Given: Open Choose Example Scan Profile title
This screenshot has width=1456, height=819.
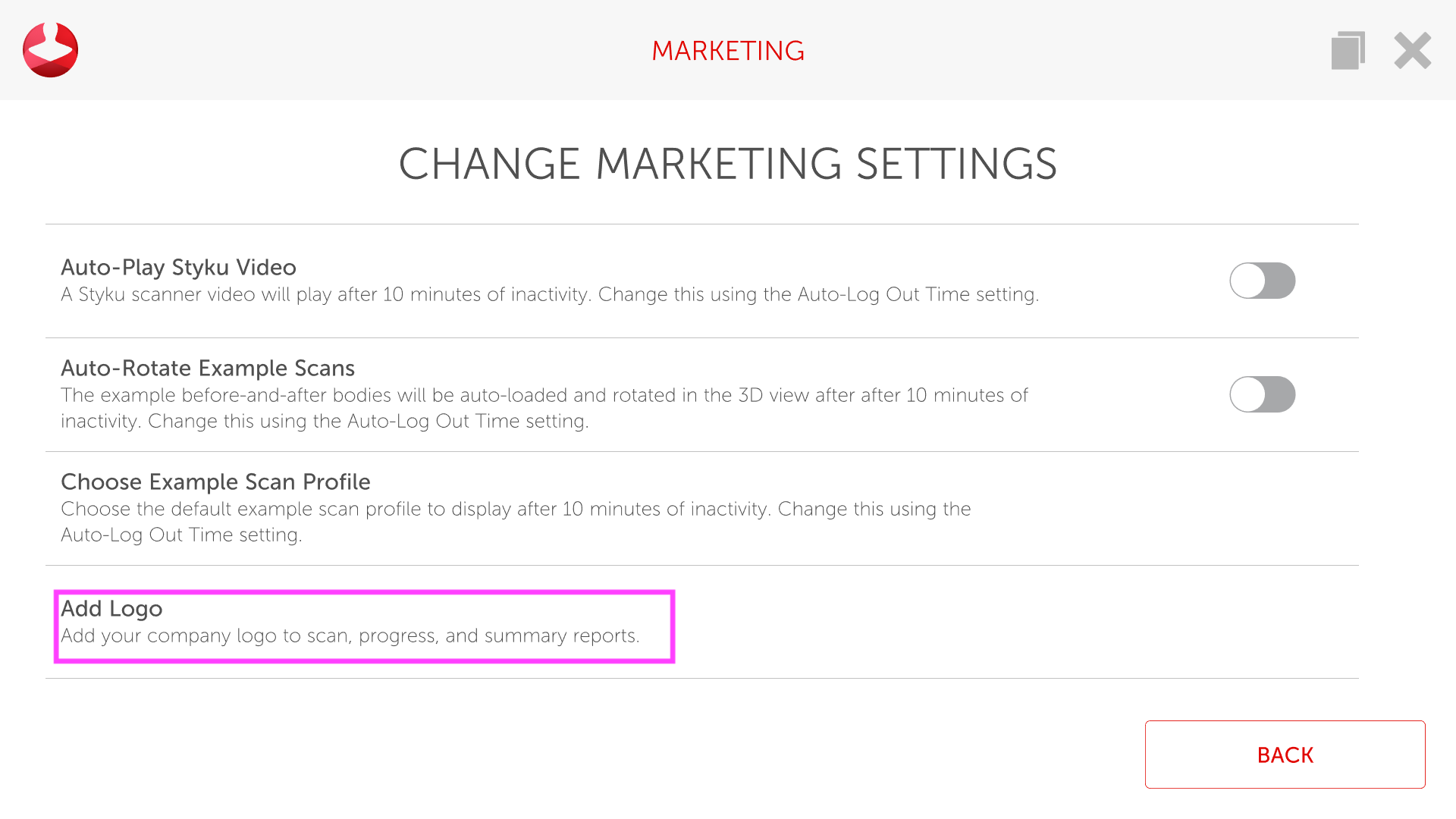Looking at the screenshot, I should point(215,482).
